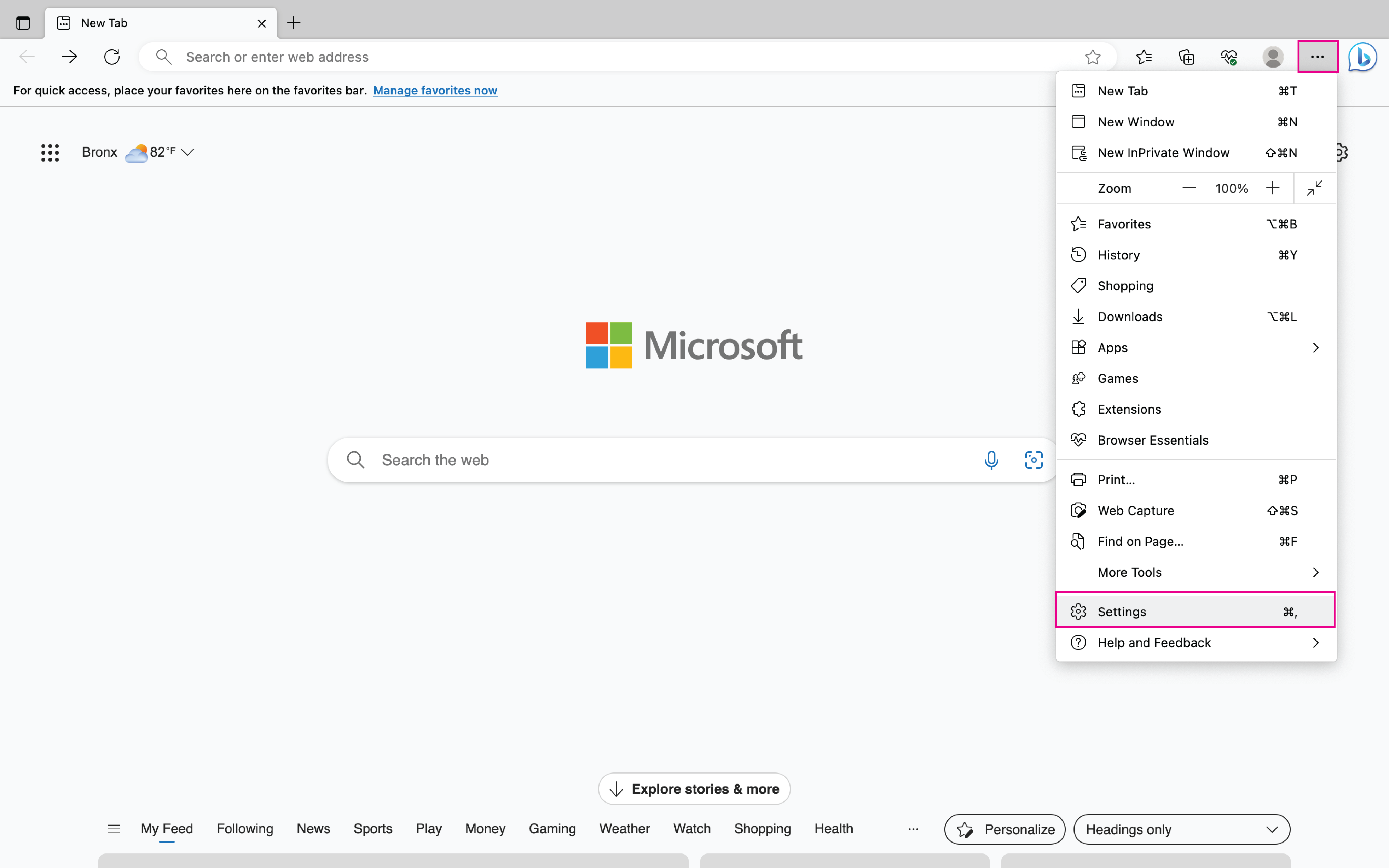
Task: Open Extensions from the menu
Action: 1196,409
